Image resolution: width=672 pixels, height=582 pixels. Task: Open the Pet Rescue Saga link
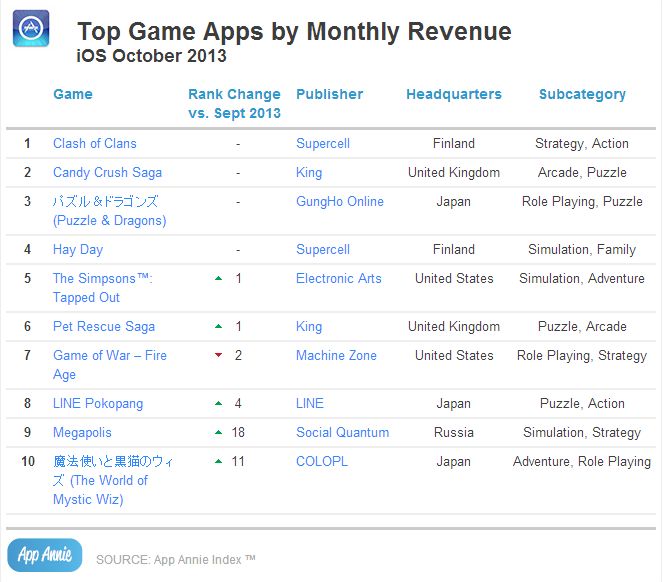[104, 327]
